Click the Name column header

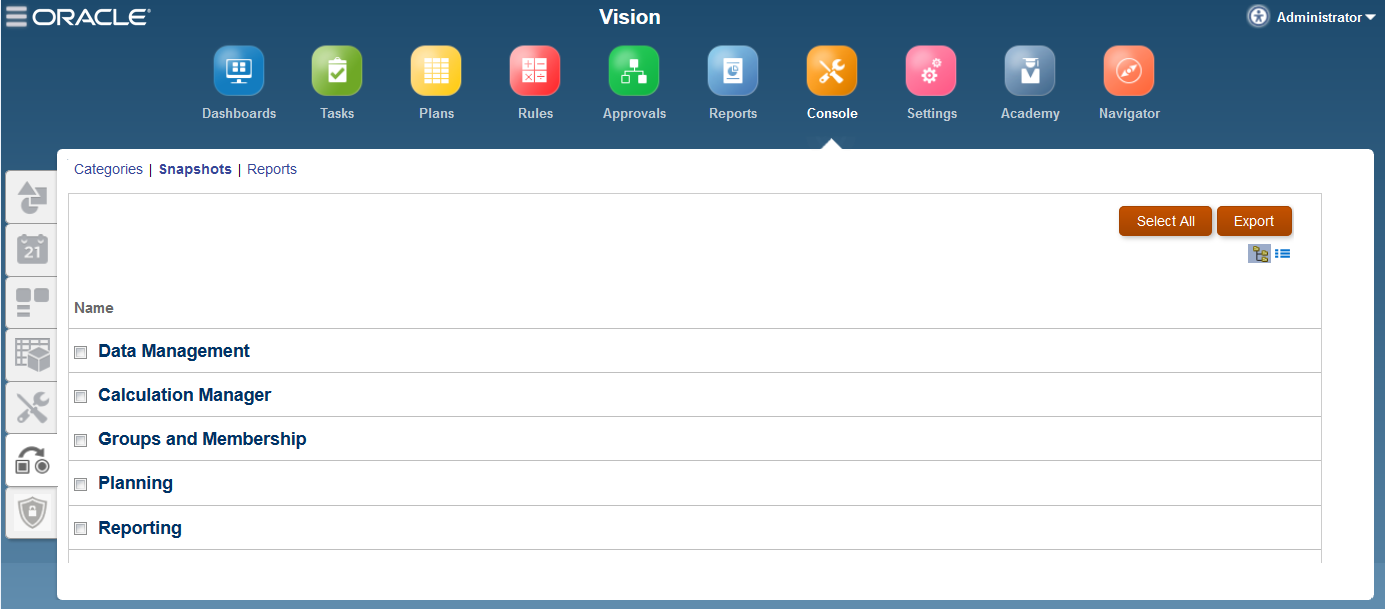point(94,308)
